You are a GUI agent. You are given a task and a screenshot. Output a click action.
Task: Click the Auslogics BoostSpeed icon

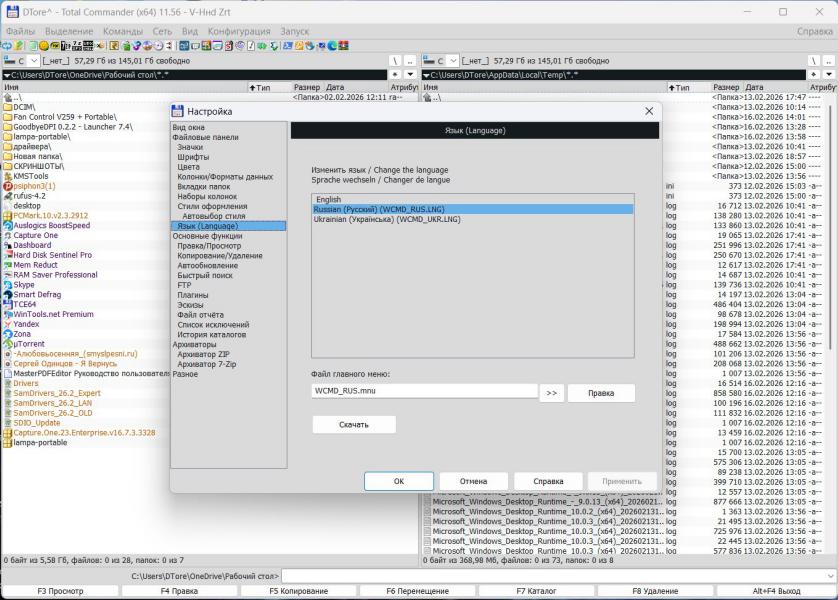(x=8, y=225)
